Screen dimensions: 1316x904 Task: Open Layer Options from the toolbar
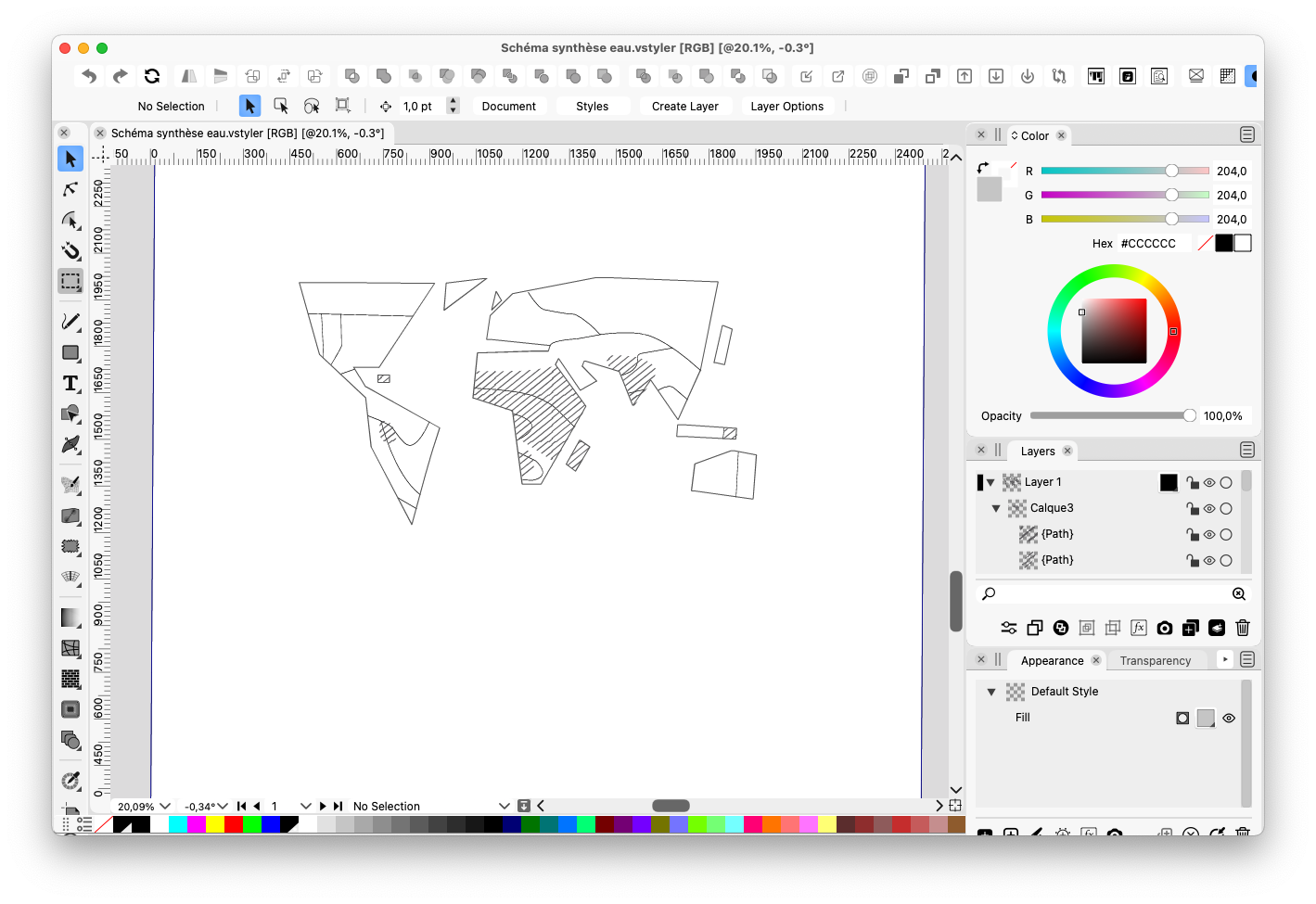point(786,106)
